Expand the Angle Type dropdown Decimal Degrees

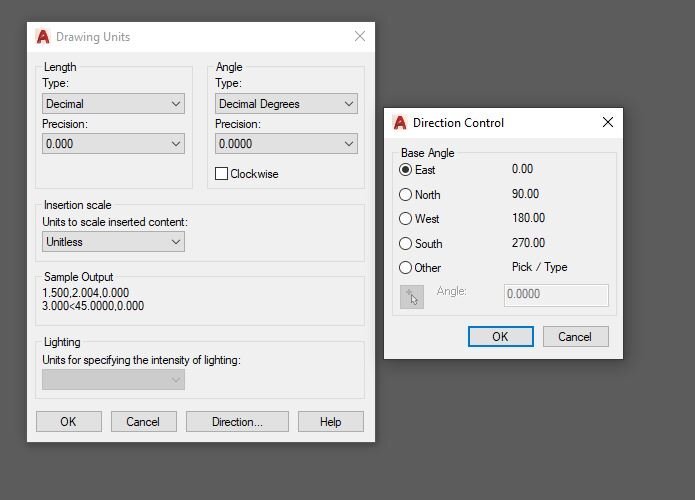tap(286, 104)
